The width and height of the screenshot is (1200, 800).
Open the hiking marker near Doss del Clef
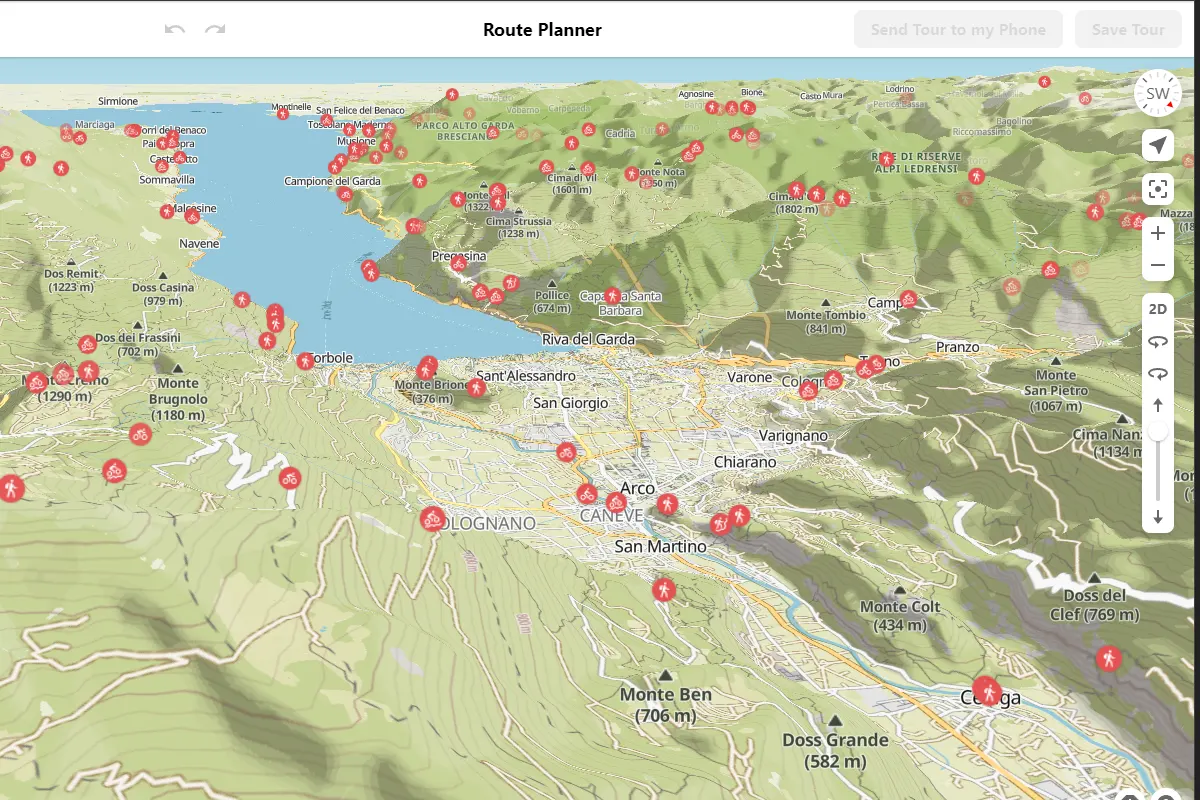click(x=1108, y=658)
